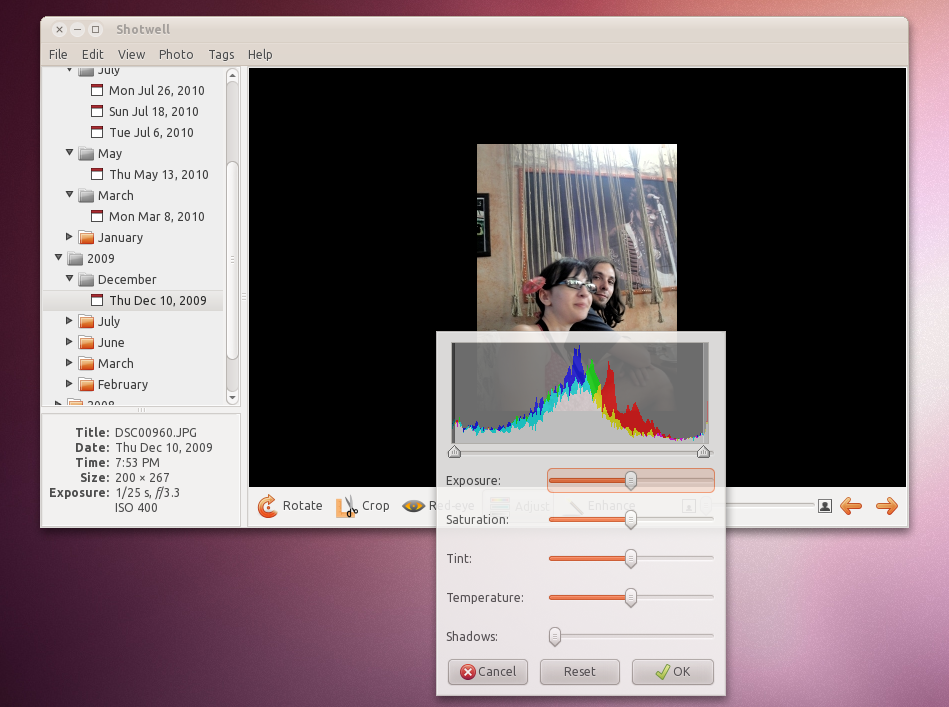Screen dimensions: 949x707
Task: Click calendar icon for Tue Jul 6, 2010
Action: [x=97, y=132]
